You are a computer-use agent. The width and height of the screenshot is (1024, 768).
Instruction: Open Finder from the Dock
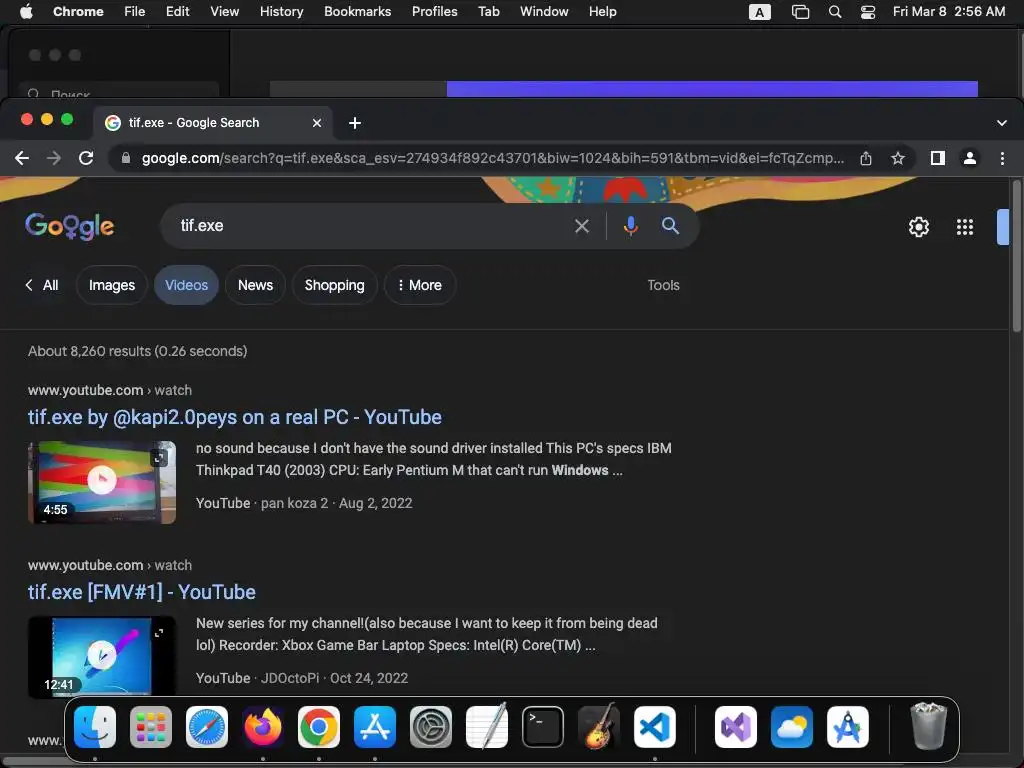point(95,727)
